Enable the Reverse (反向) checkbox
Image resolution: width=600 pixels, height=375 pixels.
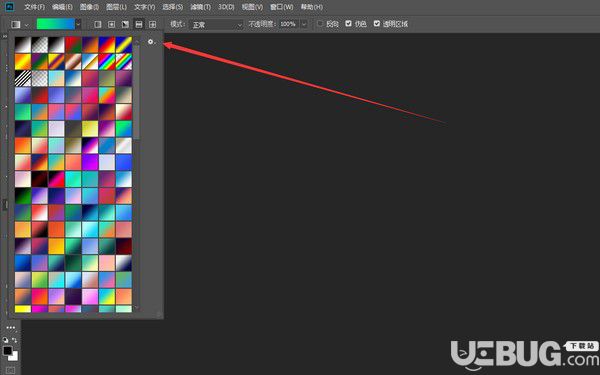(320, 24)
